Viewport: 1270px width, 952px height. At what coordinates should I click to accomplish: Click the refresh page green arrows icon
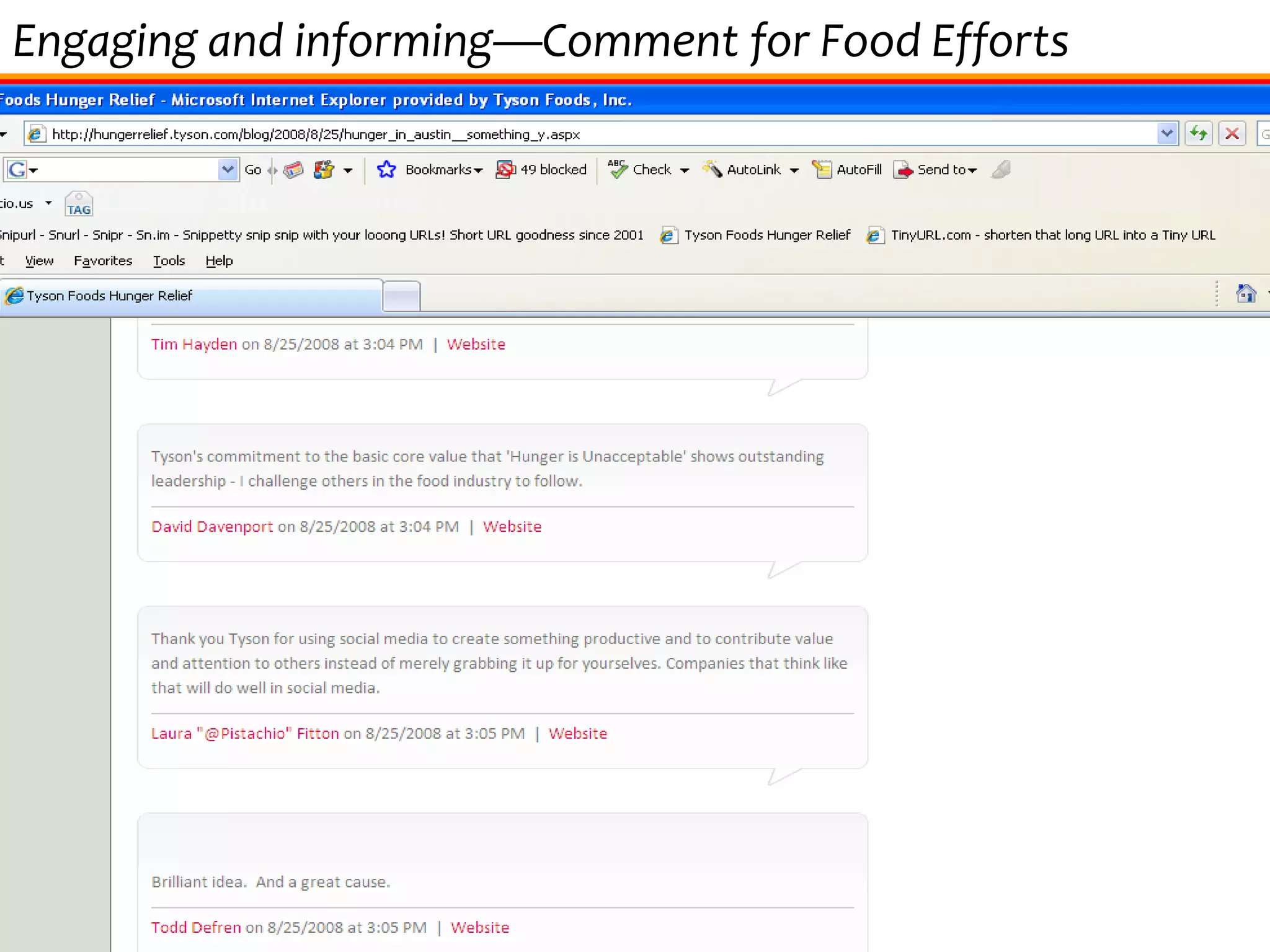pos(1199,134)
